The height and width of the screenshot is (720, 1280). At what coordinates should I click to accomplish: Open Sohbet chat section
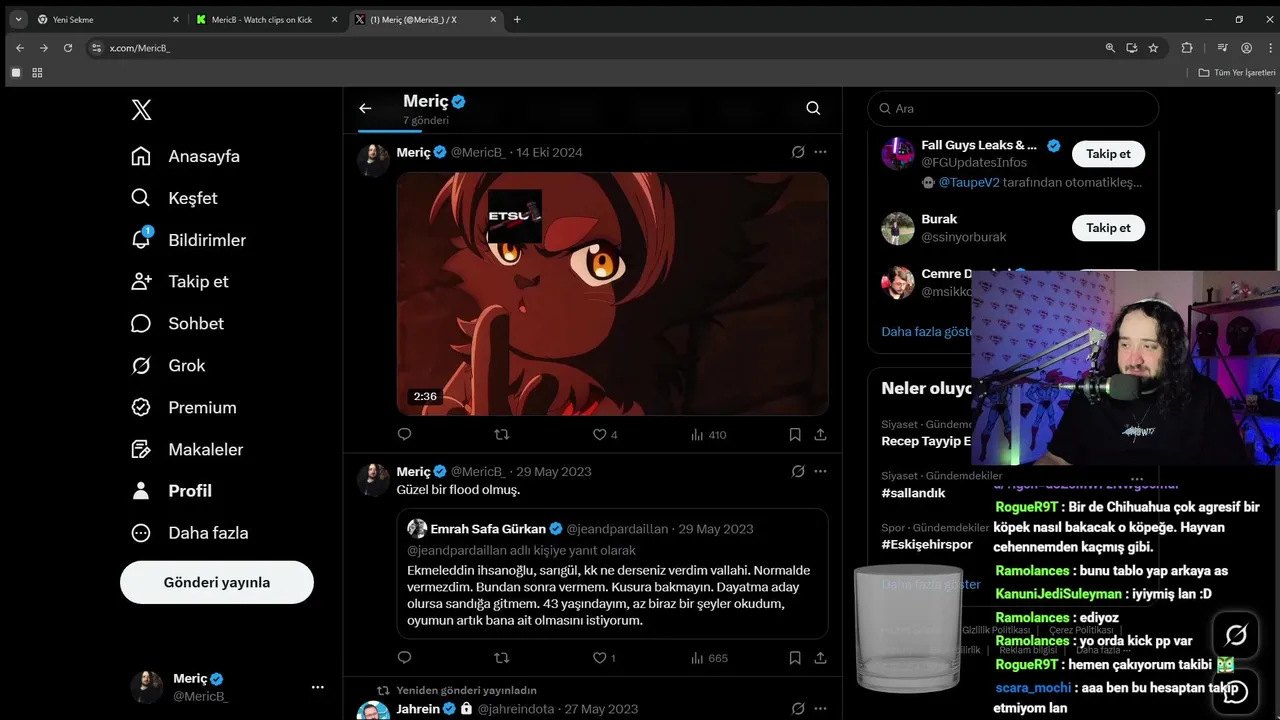[x=177, y=323]
